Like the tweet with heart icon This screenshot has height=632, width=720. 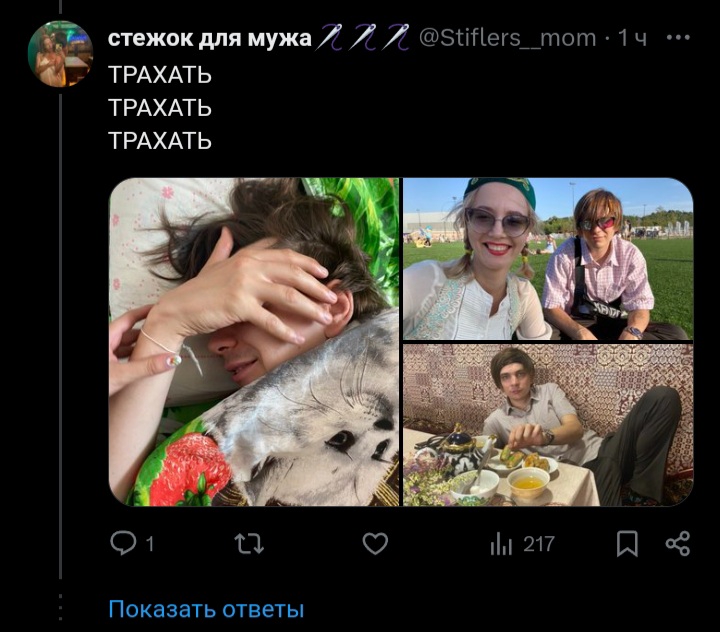(x=375, y=544)
